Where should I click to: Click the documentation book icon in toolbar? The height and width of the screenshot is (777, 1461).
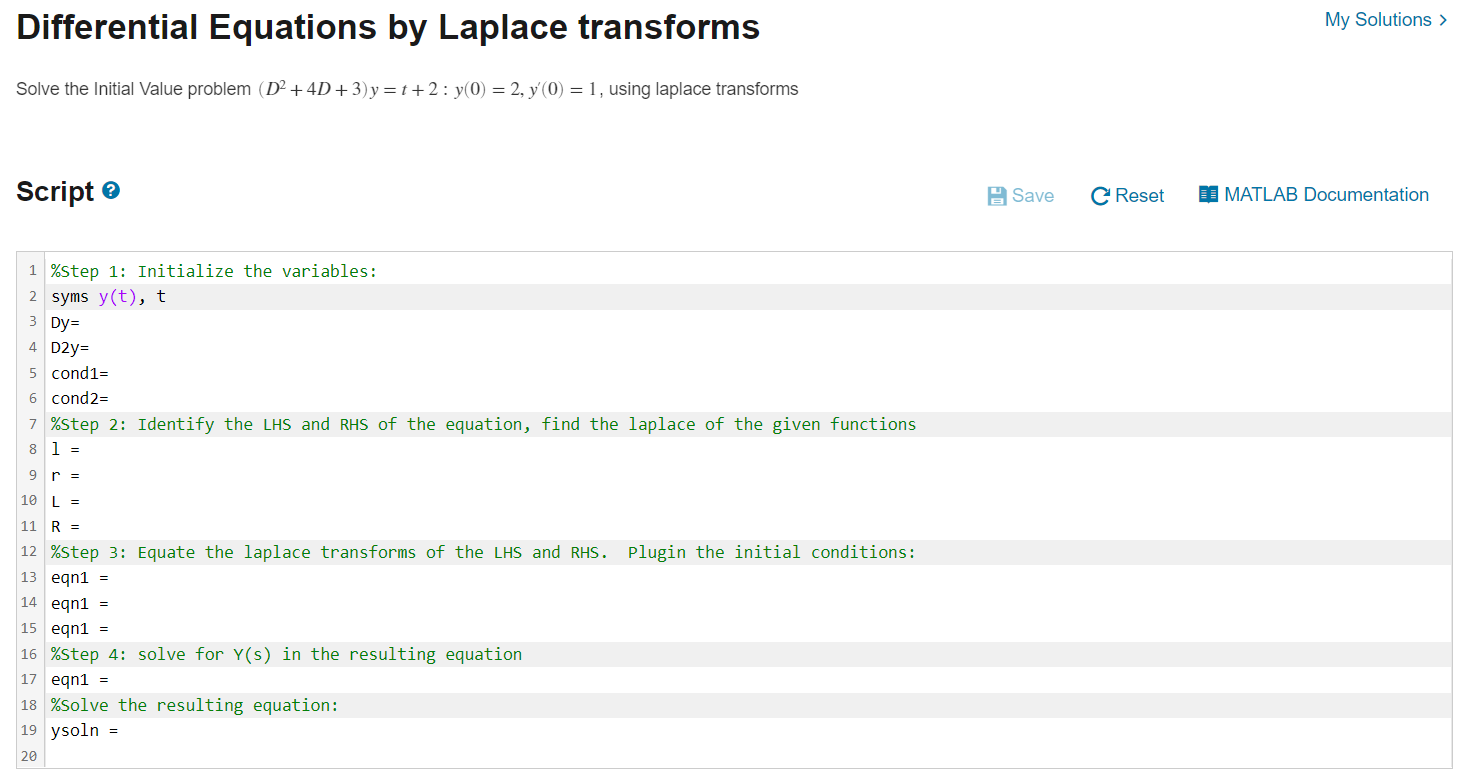point(1209,194)
